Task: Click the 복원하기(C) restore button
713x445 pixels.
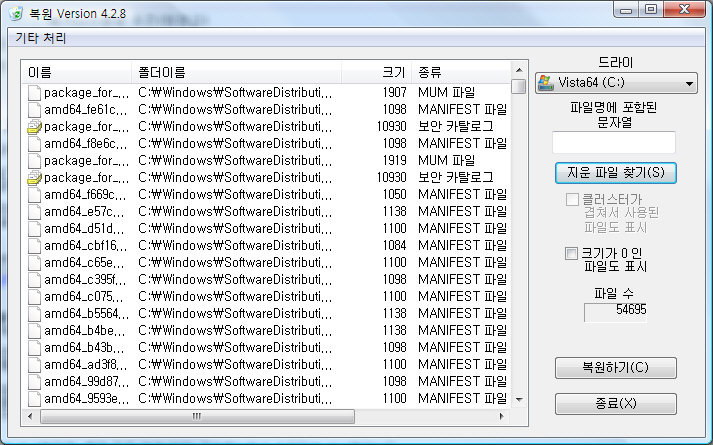Action: (616, 368)
